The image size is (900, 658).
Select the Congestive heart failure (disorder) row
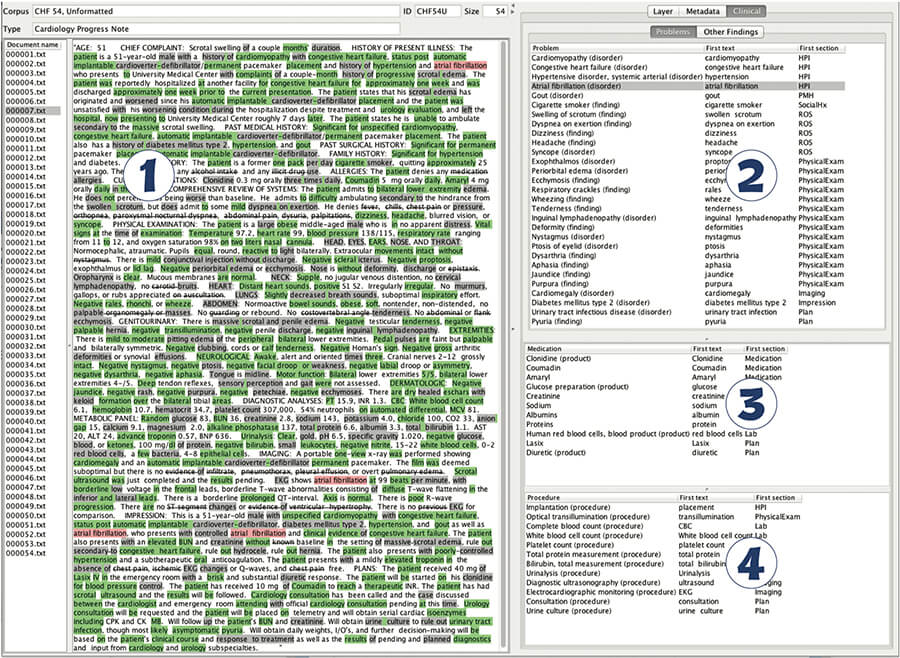tap(688, 67)
